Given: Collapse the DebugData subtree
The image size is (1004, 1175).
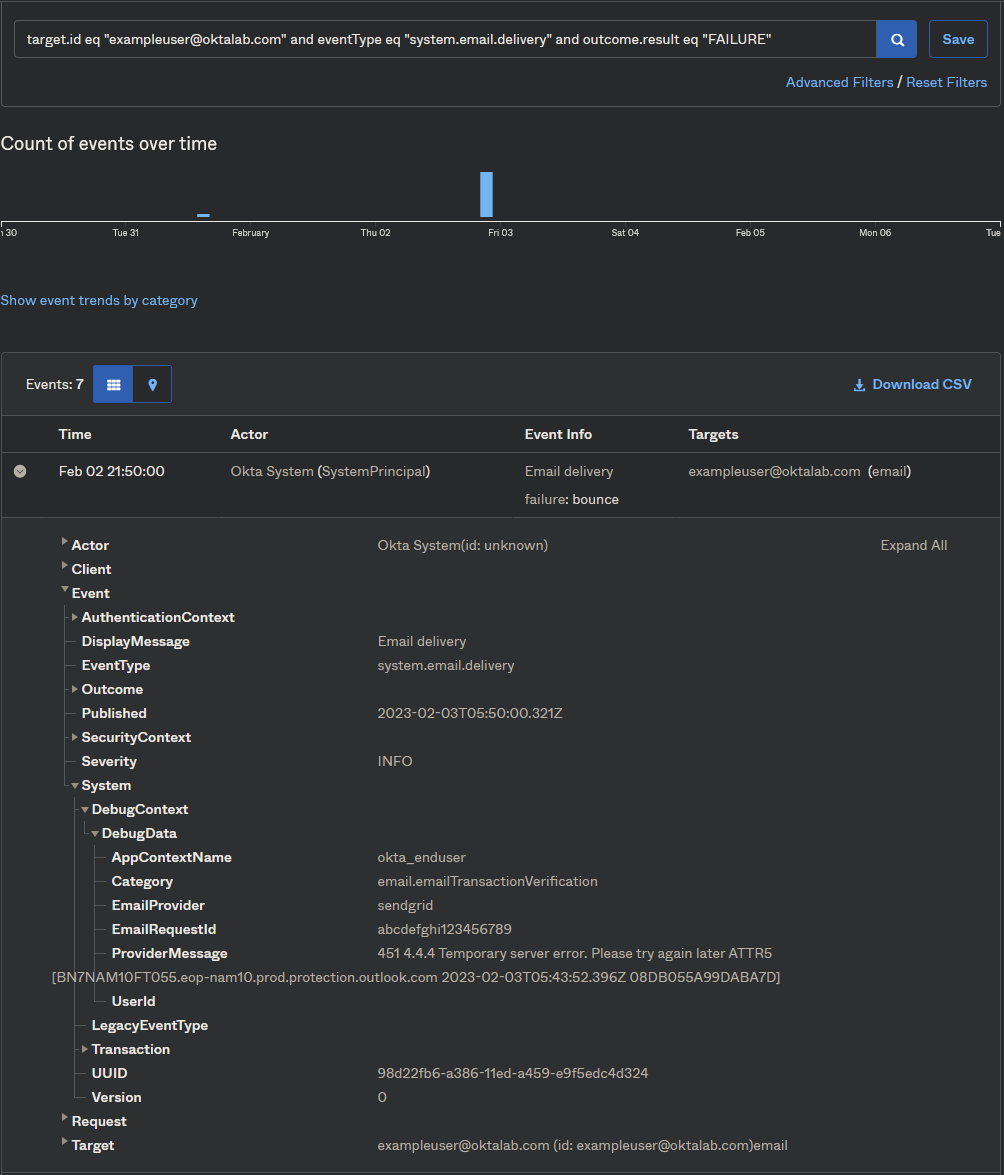Looking at the screenshot, I should [x=94, y=833].
